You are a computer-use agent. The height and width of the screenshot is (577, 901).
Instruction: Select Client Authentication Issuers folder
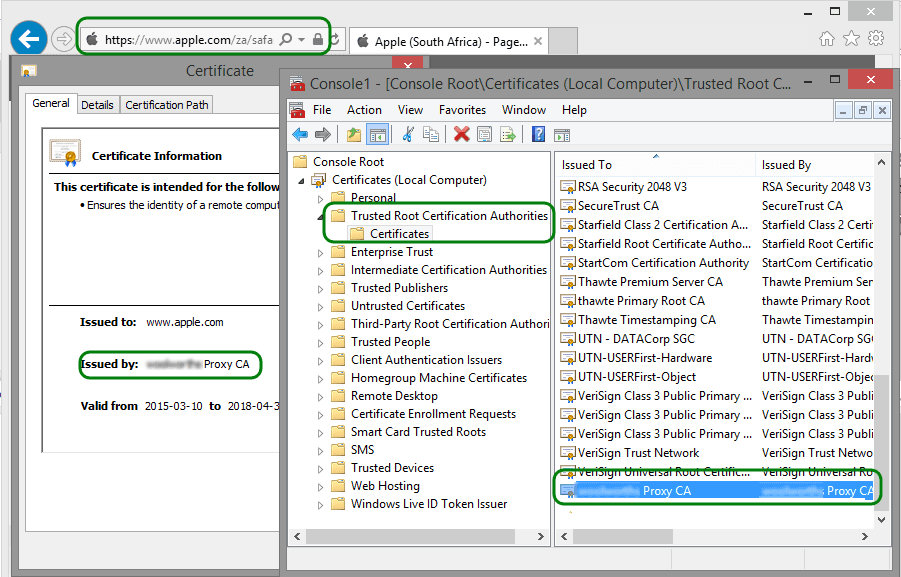click(426, 360)
